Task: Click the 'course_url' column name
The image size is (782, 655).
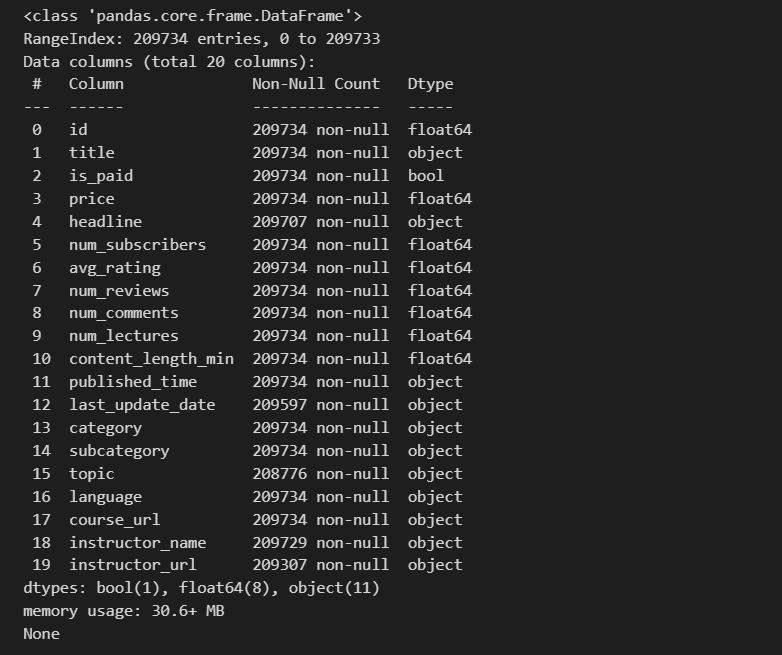Action: [114, 520]
